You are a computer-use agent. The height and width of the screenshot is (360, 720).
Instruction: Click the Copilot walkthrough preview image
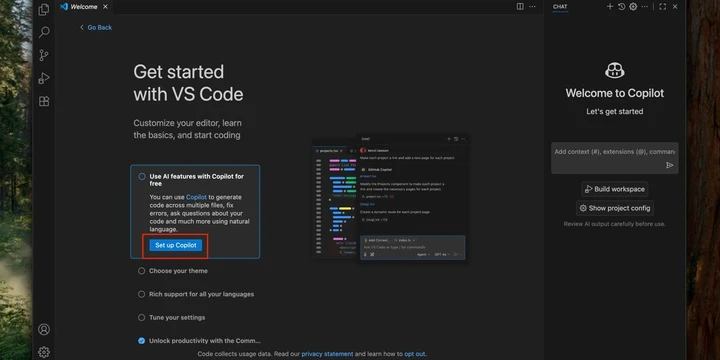click(x=391, y=198)
